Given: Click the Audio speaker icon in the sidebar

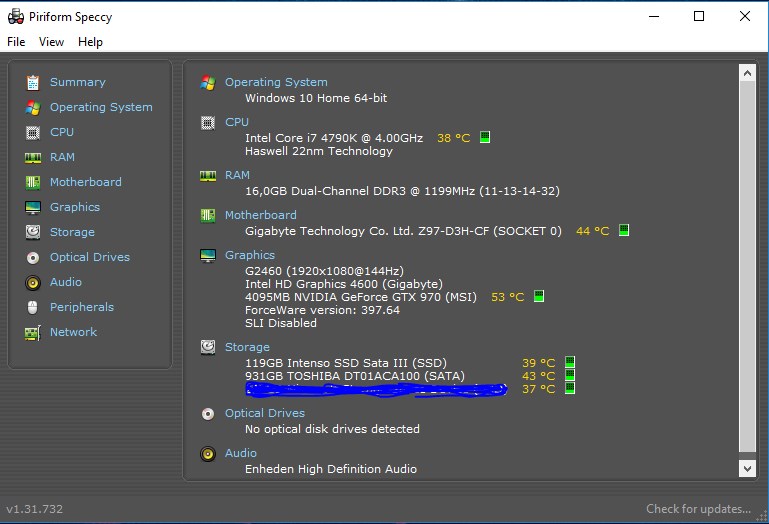Looking at the screenshot, I should tap(33, 283).
